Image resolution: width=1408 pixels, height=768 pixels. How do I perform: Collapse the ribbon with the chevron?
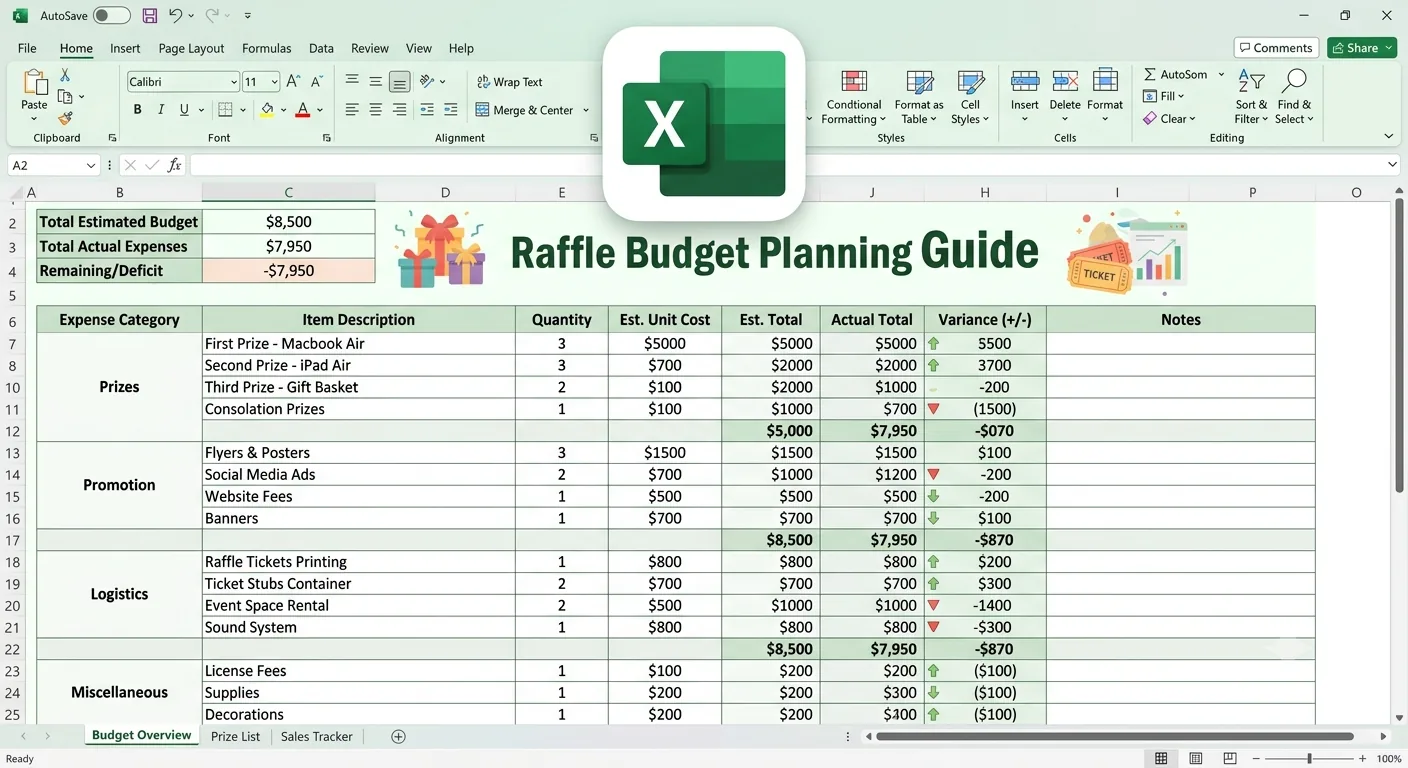[x=1388, y=136]
